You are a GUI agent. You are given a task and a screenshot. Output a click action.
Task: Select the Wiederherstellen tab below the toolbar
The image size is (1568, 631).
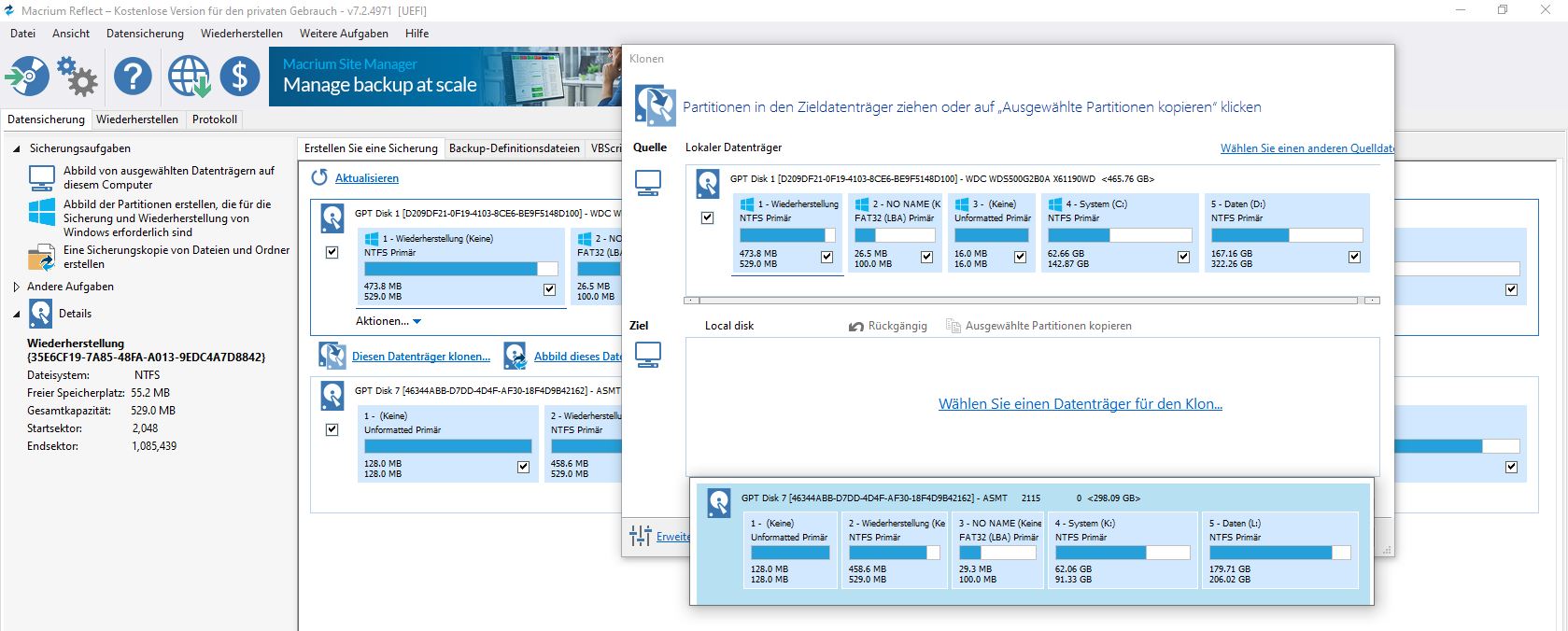(x=137, y=119)
